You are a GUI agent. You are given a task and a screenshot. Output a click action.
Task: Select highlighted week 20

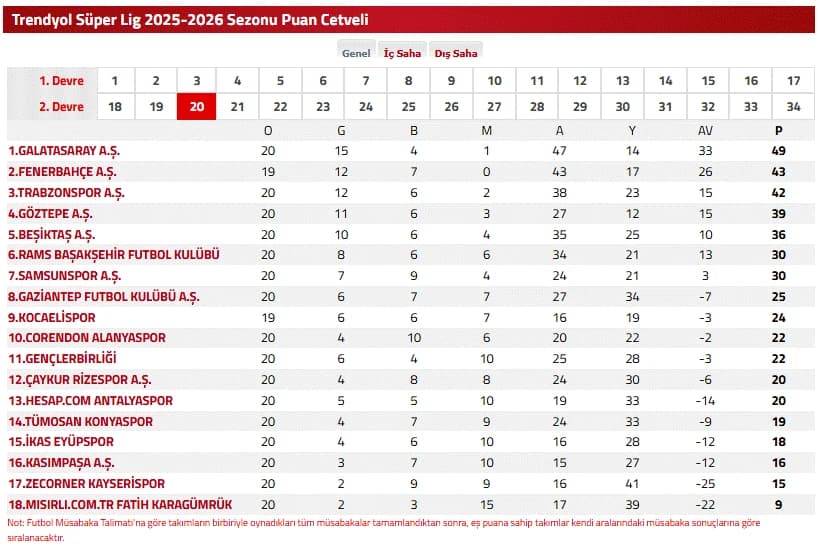tap(197, 107)
